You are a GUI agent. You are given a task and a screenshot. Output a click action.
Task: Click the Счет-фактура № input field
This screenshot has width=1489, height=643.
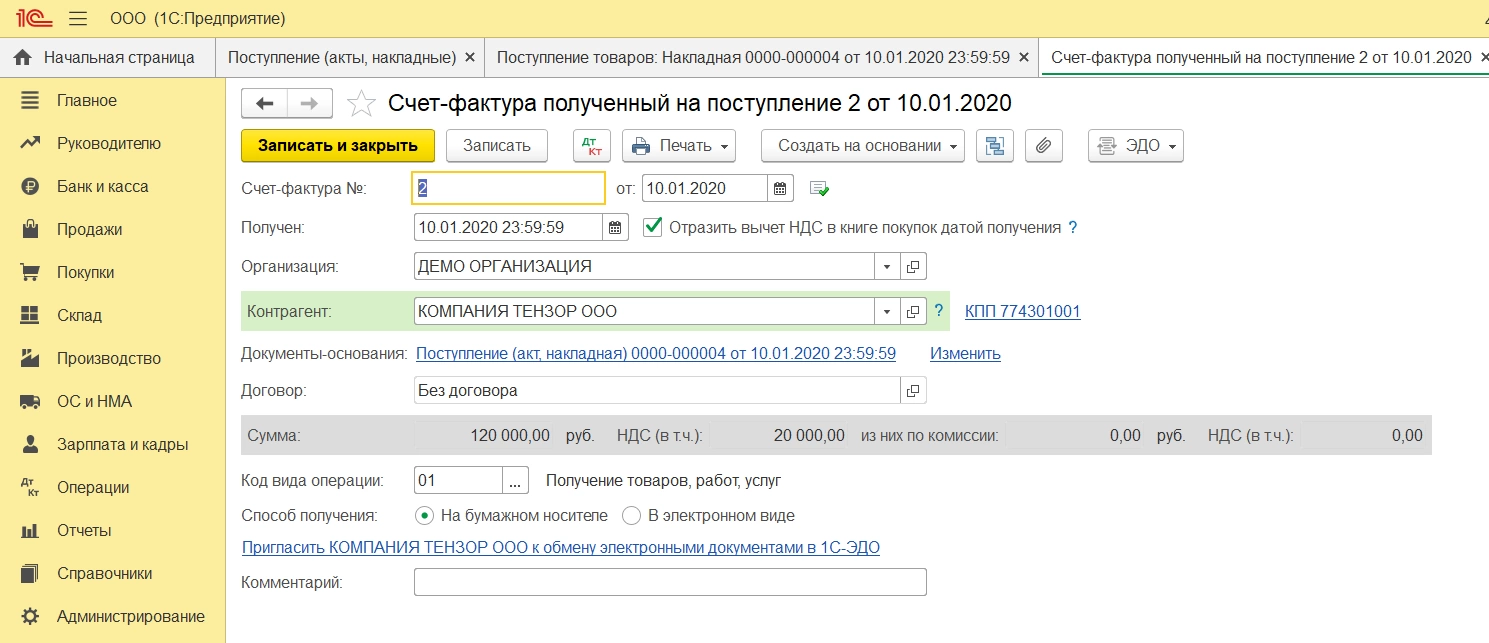pos(509,188)
